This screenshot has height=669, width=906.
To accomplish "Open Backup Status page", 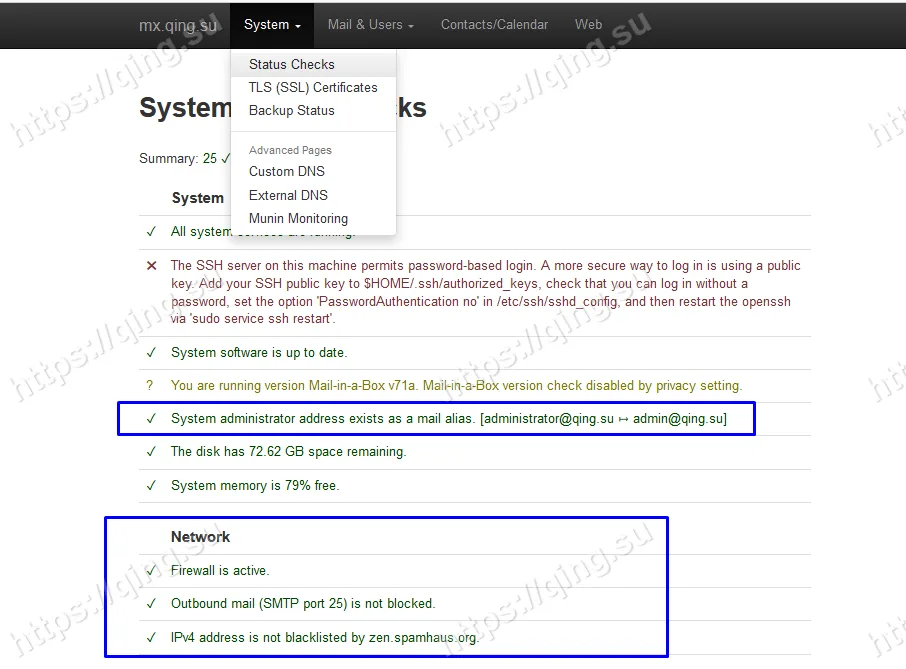I will point(313,111).
